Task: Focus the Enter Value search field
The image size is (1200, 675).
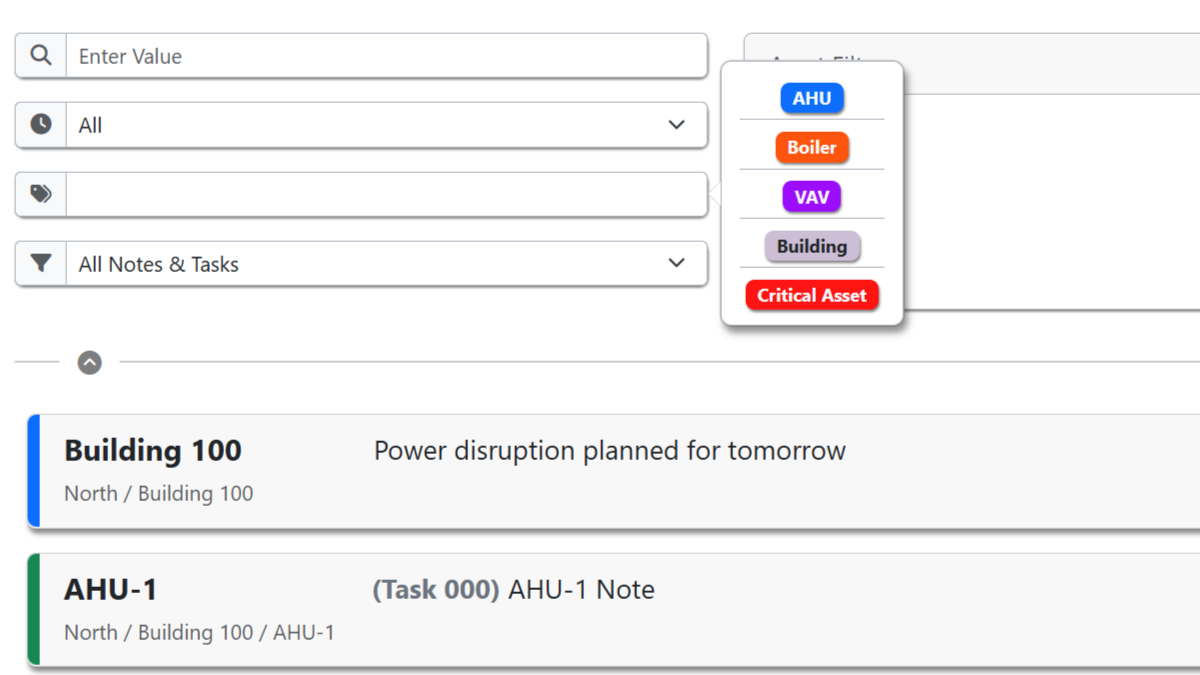Action: click(386, 56)
